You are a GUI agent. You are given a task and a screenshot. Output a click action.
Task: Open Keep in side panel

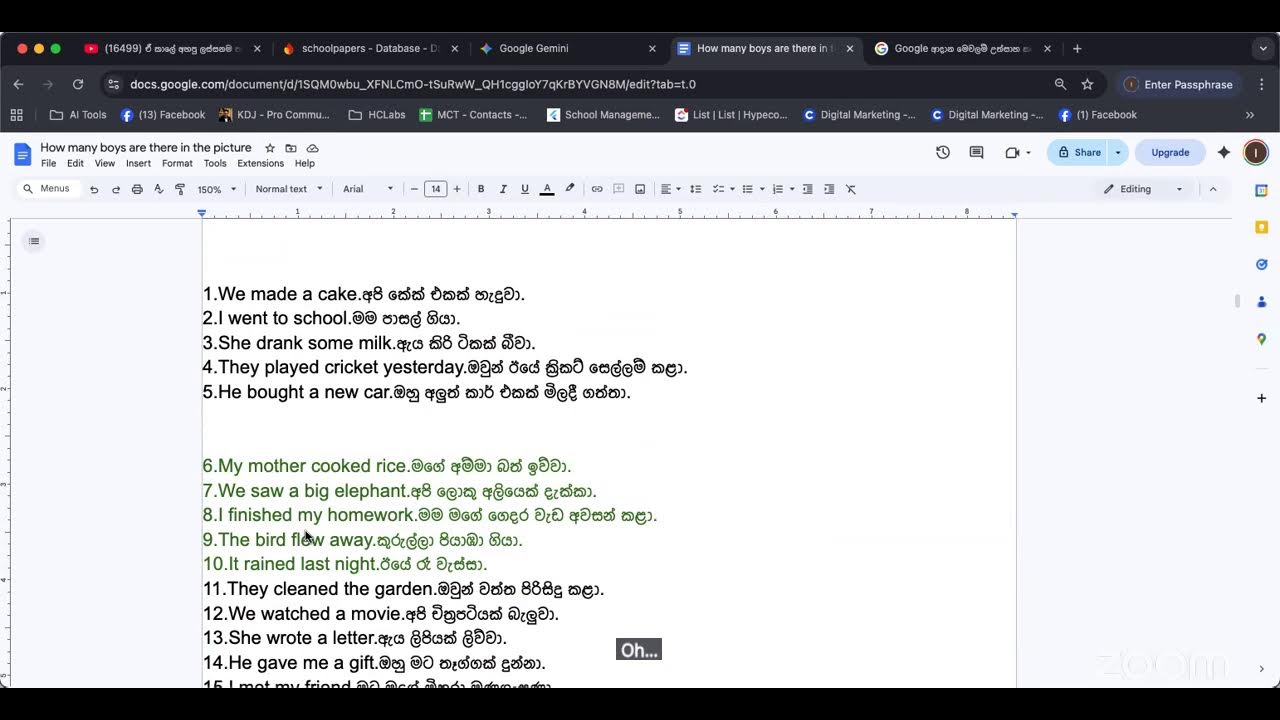click(x=1262, y=227)
